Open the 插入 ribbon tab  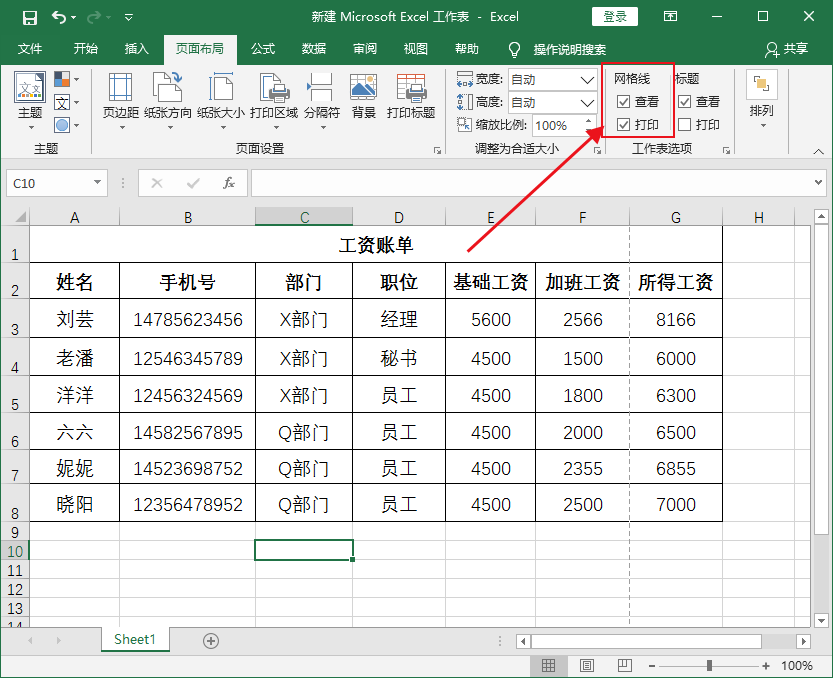tap(135, 47)
